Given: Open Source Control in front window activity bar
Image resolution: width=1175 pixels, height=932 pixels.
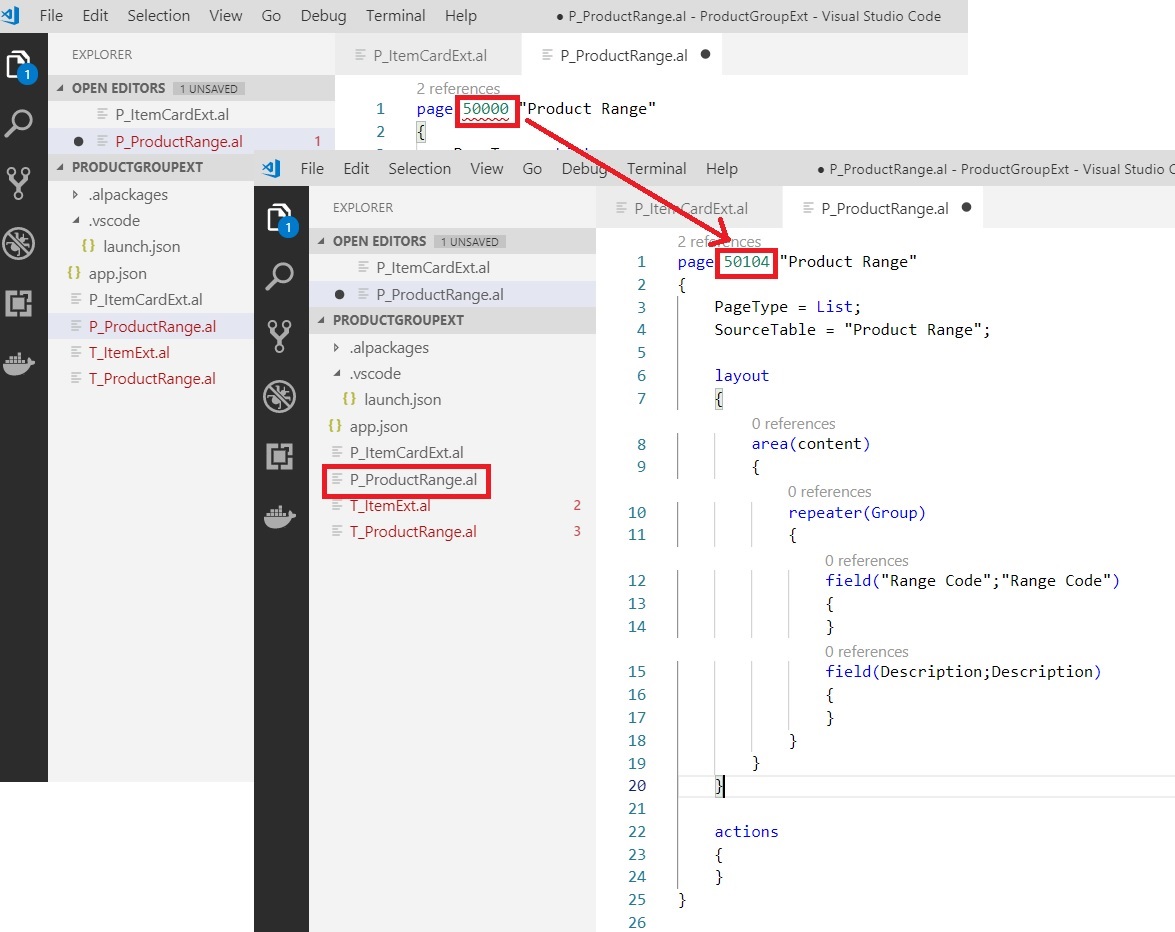Looking at the screenshot, I should coord(280,336).
